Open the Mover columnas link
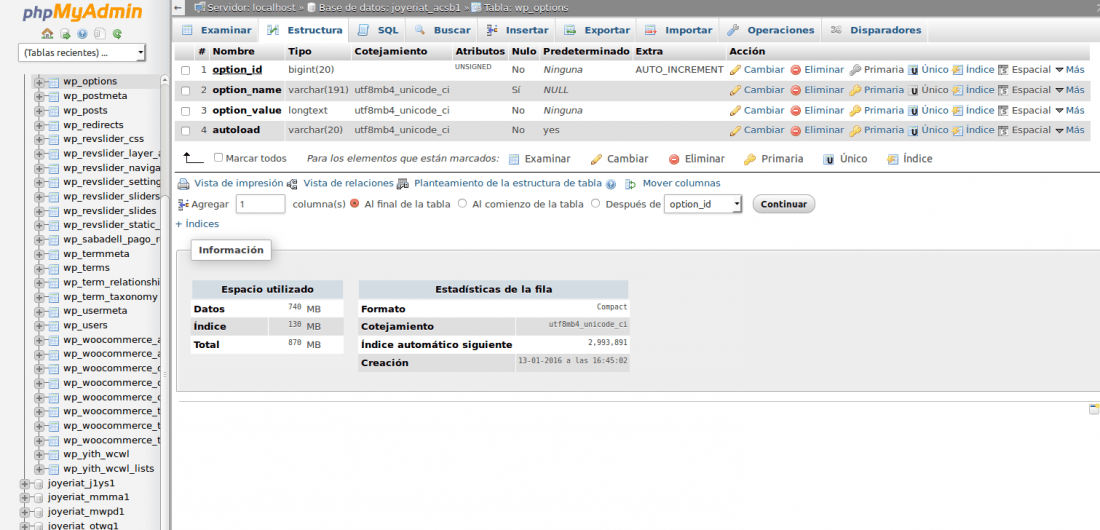Screen dimensions: 1100x530 pyautogui.click(x=681, y=183)
